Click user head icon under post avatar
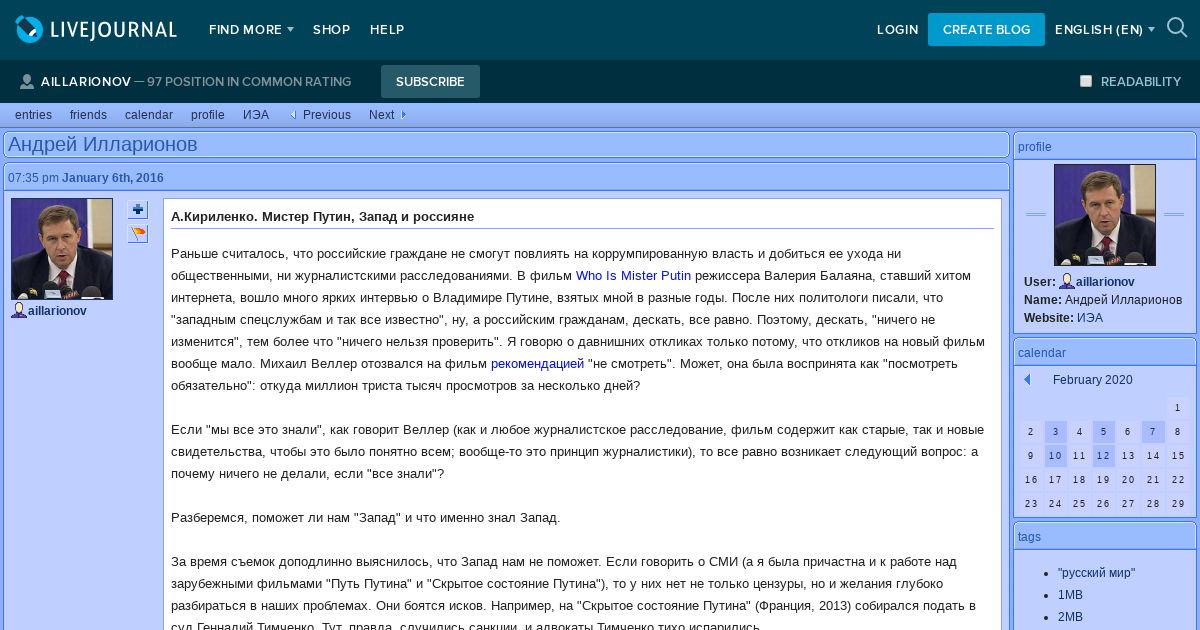Image resolution: width=1200 pixels, height=630 pixels. tap(19, 311)
